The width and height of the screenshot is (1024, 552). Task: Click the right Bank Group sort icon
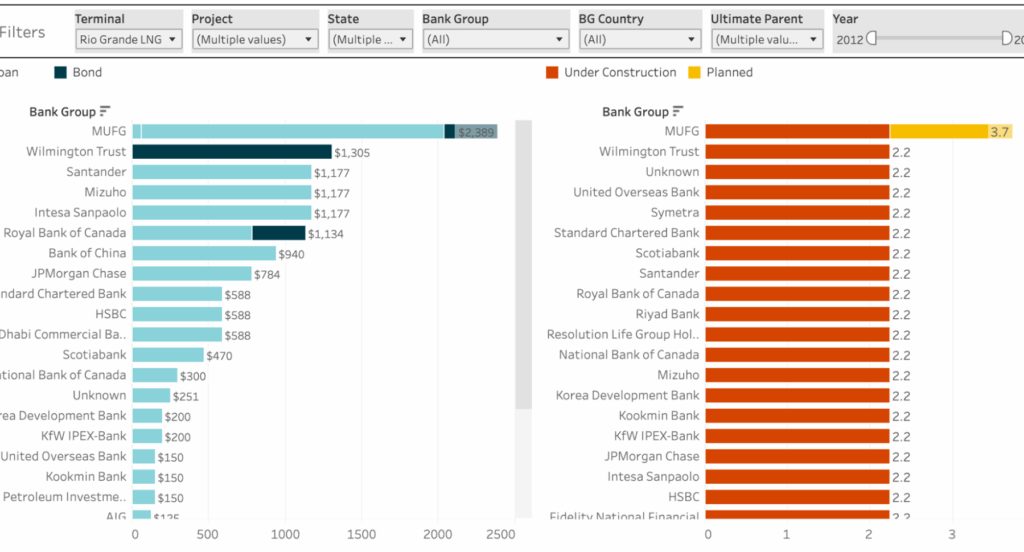(x=678, y=112)
